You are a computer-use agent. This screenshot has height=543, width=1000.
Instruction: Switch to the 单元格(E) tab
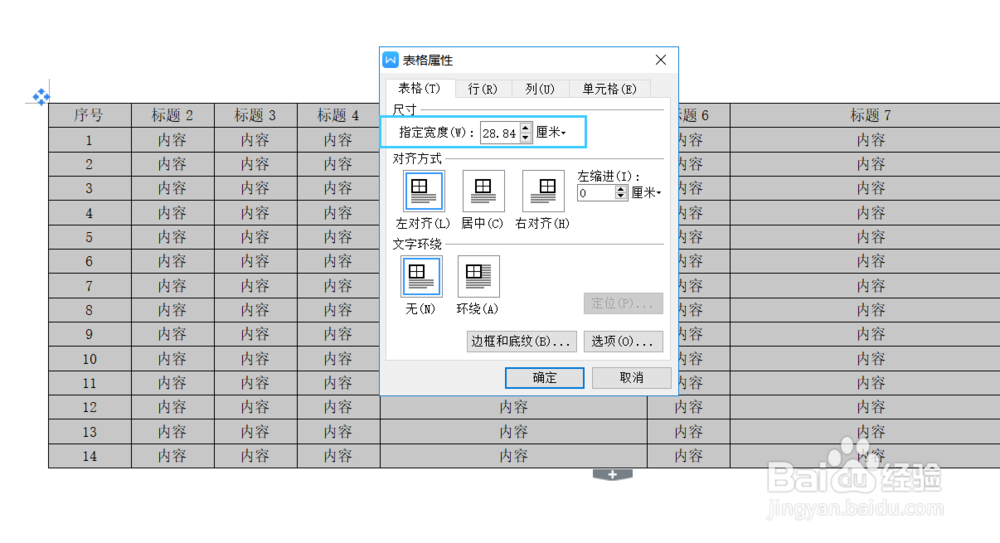tap(609, 89)
